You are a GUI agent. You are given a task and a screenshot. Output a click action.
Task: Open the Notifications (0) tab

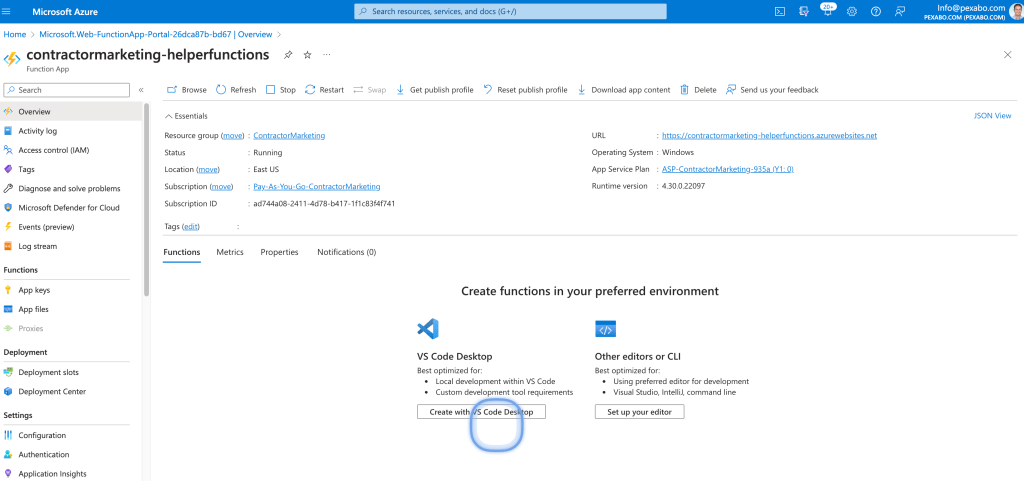(346, 252)
